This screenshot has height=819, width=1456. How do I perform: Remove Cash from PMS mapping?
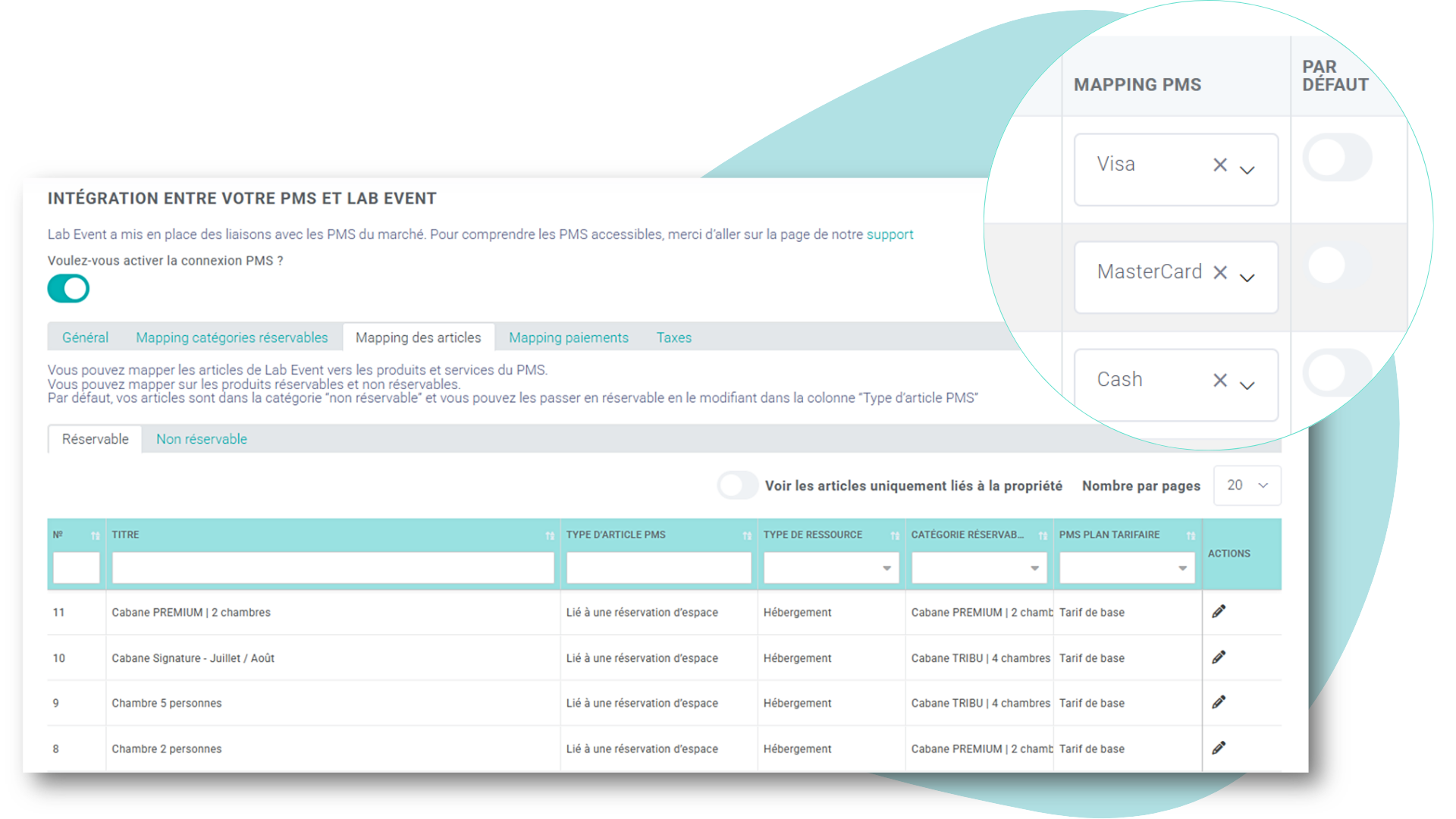[x=1215, y=380]
